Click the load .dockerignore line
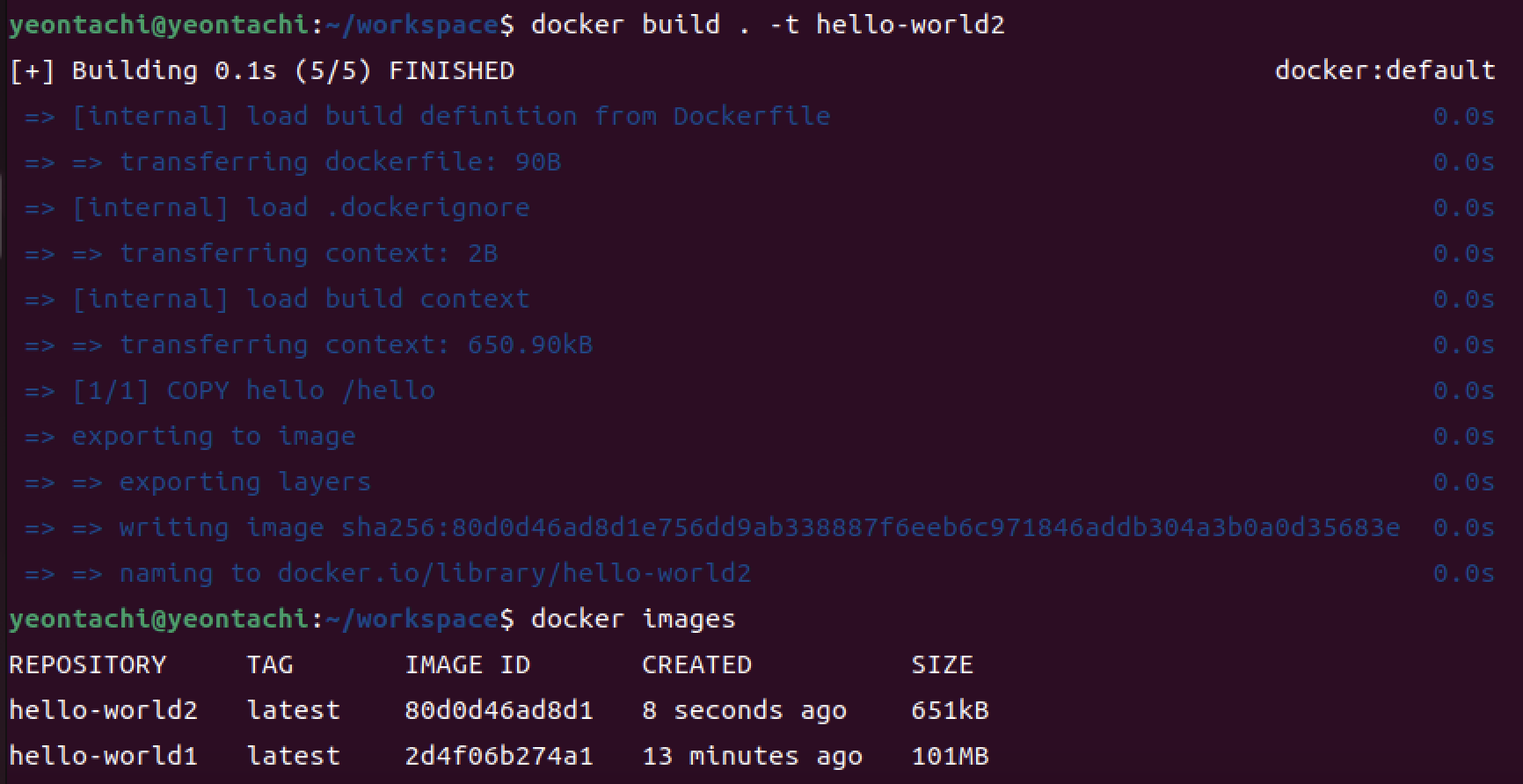Viewport: 1523px width, 784px height. click(x=277, y=207)
